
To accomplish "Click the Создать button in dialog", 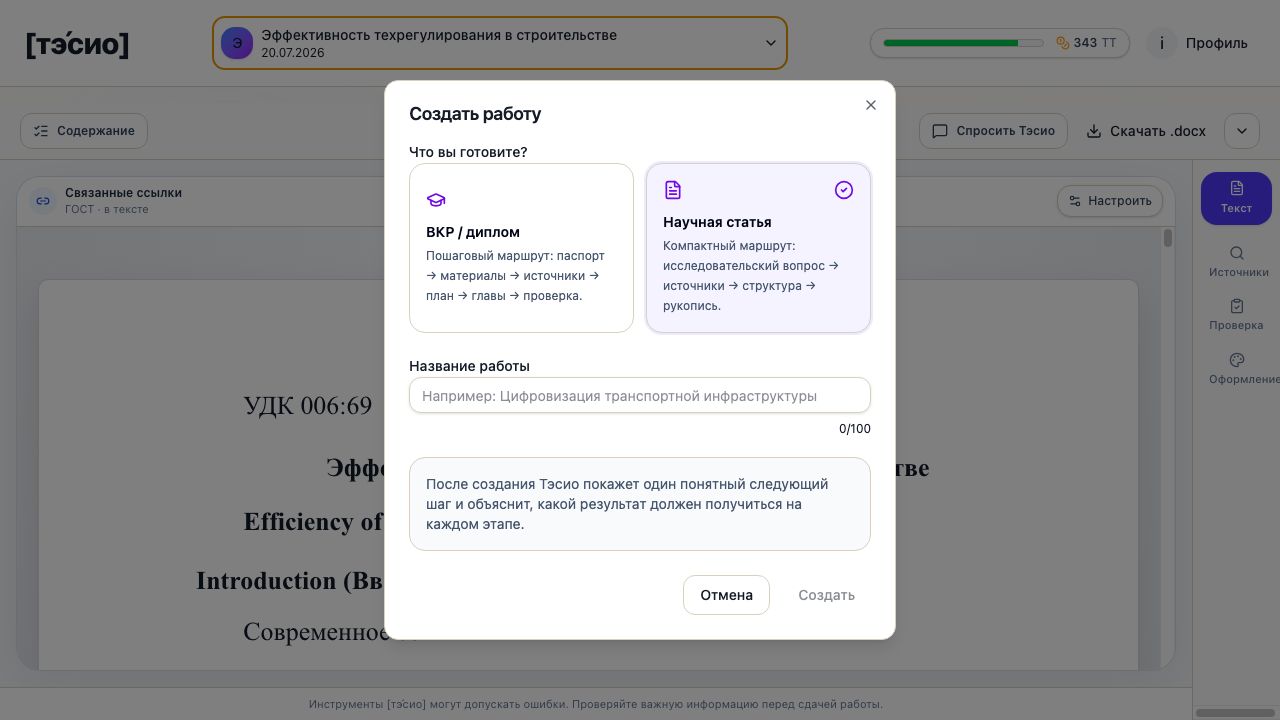I will click(826, 595).
